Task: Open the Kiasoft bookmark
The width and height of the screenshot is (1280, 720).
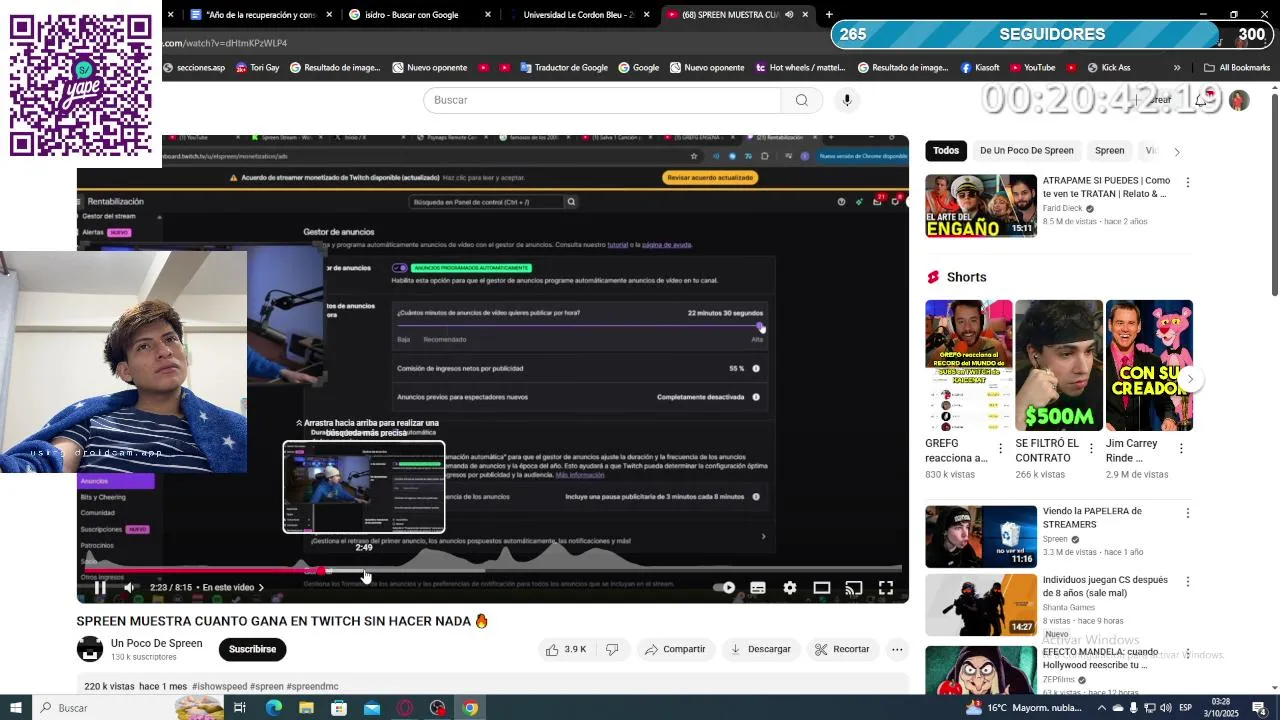Action: tap(979, 68)
